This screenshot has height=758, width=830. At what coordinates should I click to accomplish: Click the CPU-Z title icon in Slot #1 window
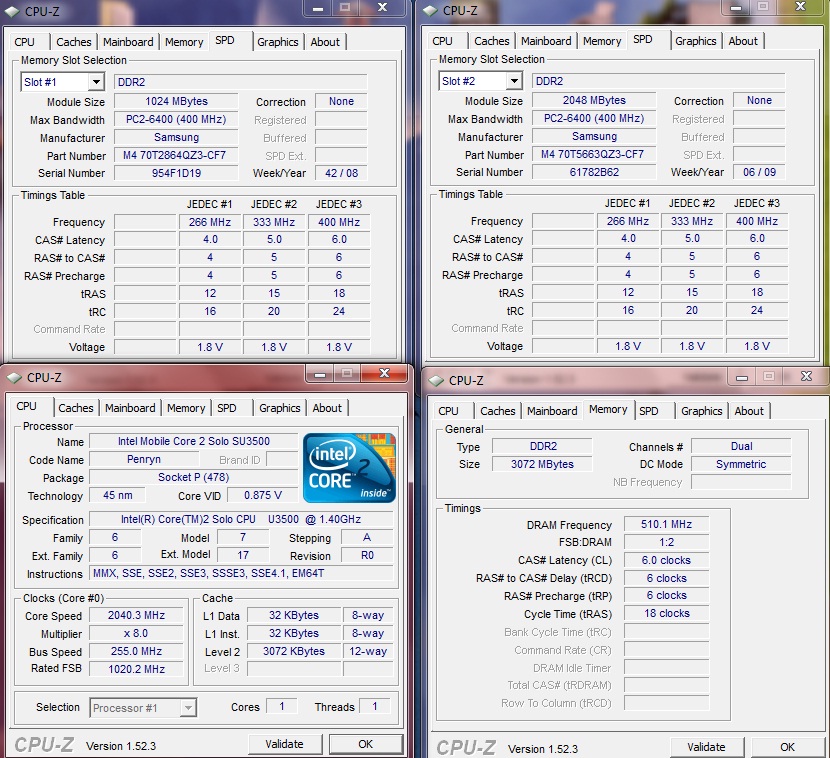pyautogui.click(x=13, y=11)
